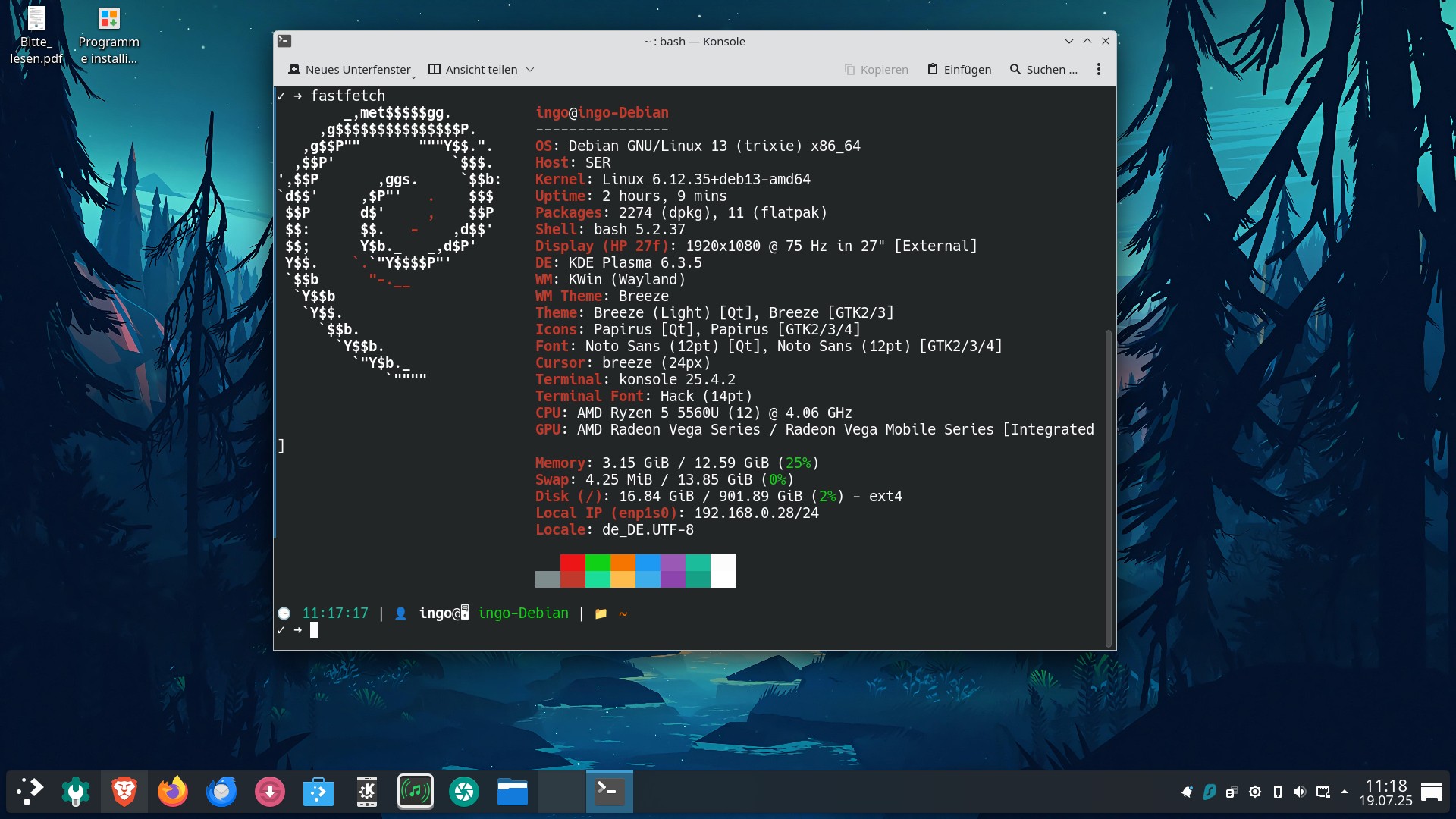
Task: Open the Discover software store icon
Action: (x=318, y=792)
